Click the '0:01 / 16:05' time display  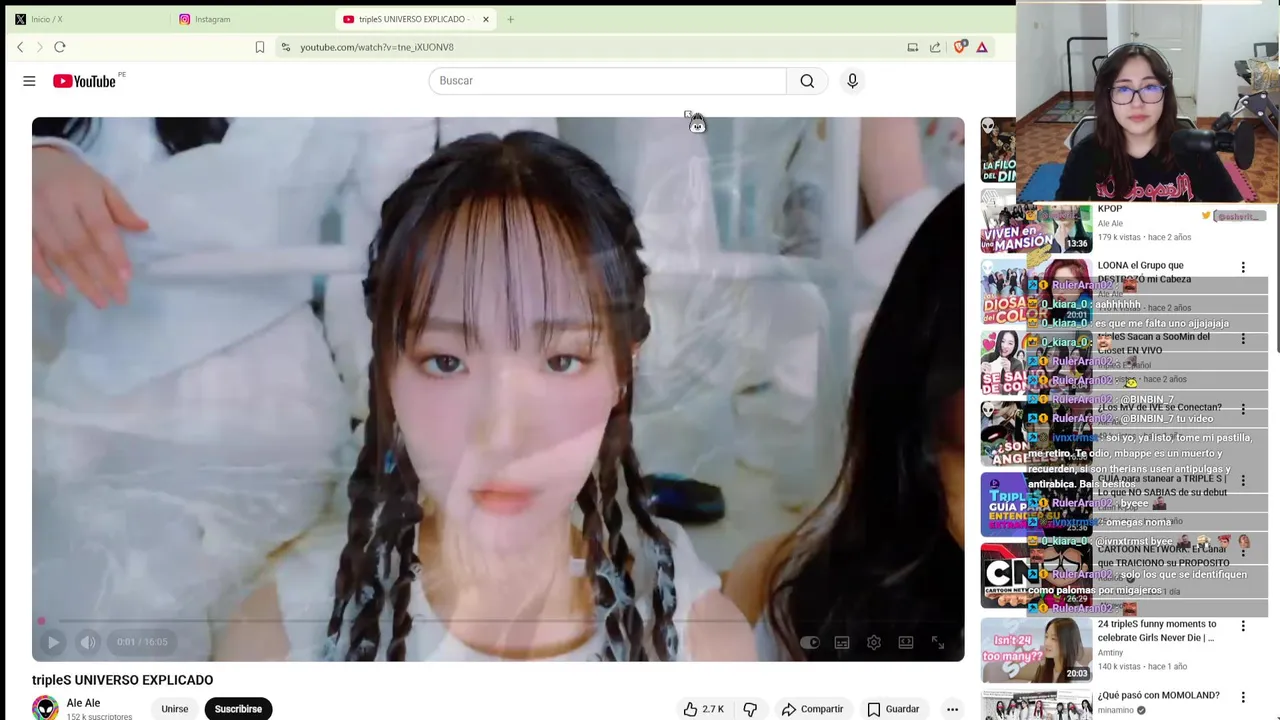click(x=142, y=642)
